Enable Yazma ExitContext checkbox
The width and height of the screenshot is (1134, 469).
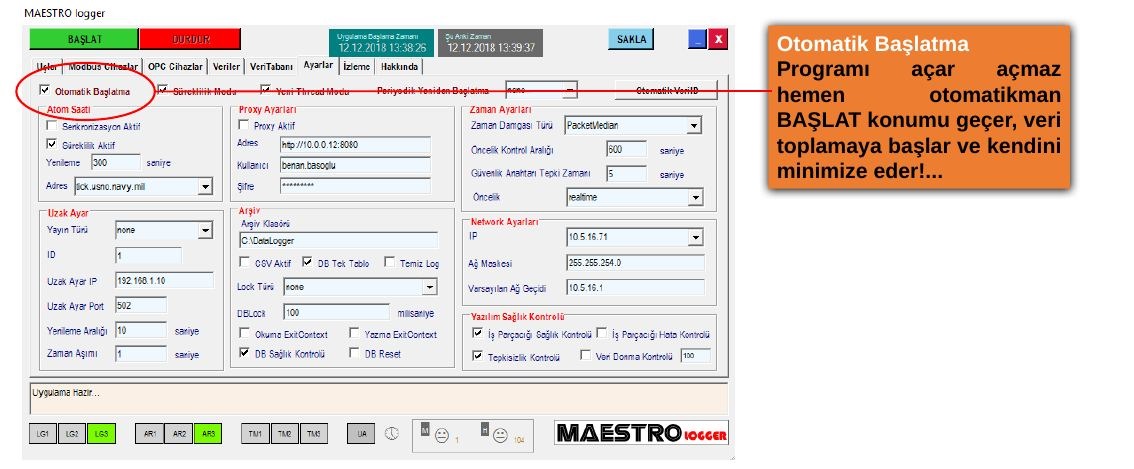[x=354, y=334]
